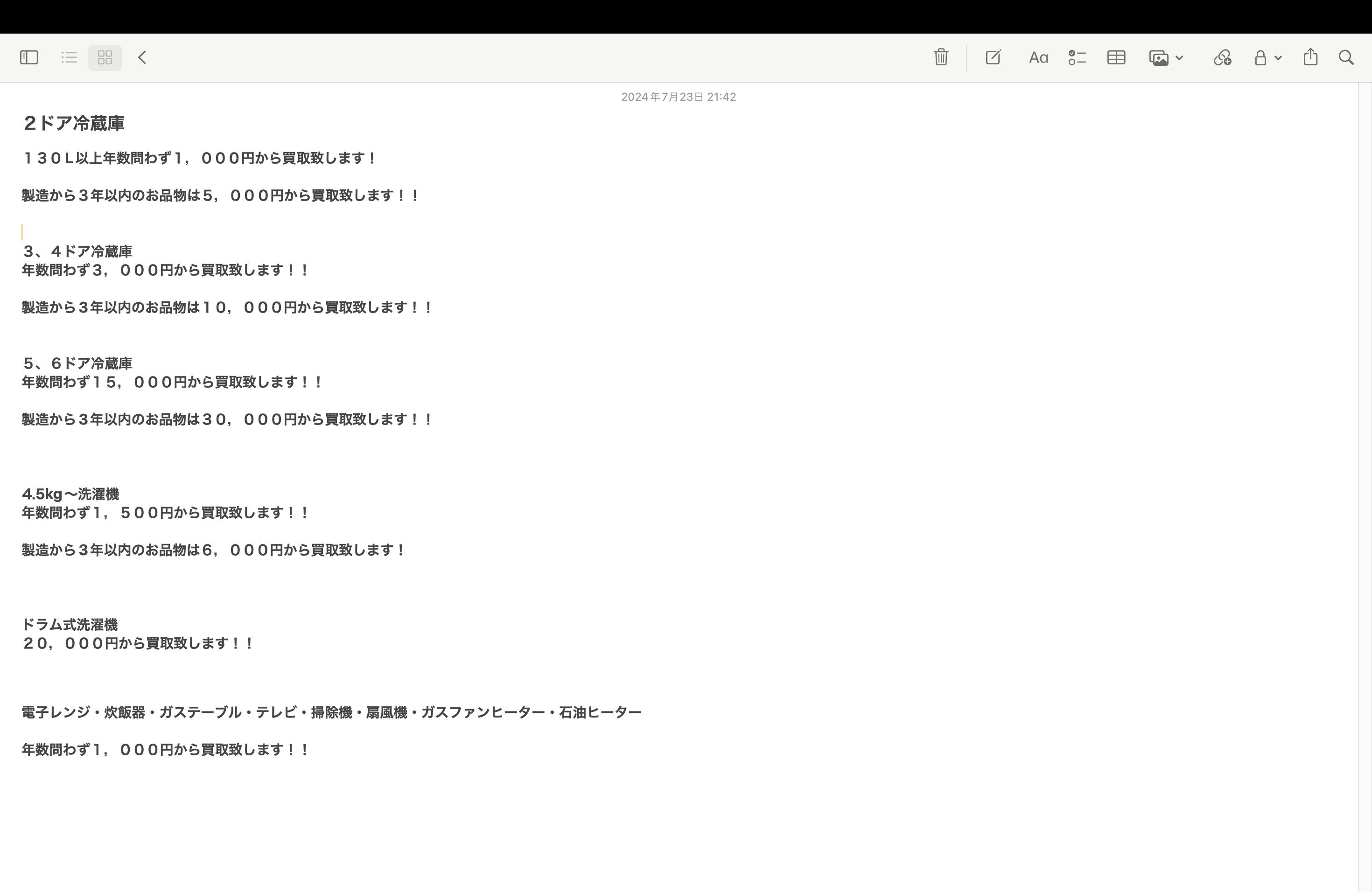The height and width of the screenshot is (892, 1372).
Task: Expand the media dropdown chevron
Action: click(1179, 58)
